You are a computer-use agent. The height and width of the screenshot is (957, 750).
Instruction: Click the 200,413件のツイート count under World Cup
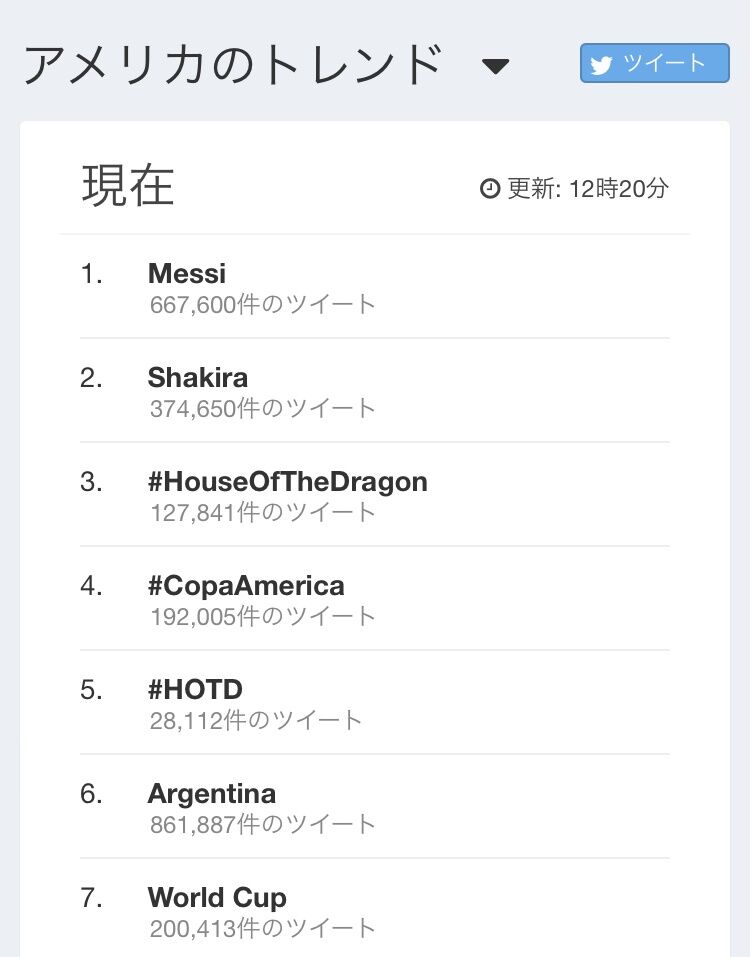coord(263,928)
